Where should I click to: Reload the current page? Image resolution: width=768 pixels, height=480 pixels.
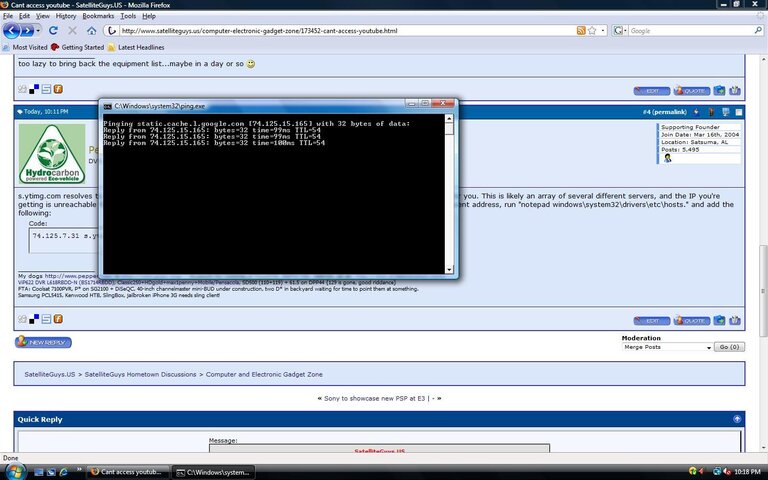53,30
